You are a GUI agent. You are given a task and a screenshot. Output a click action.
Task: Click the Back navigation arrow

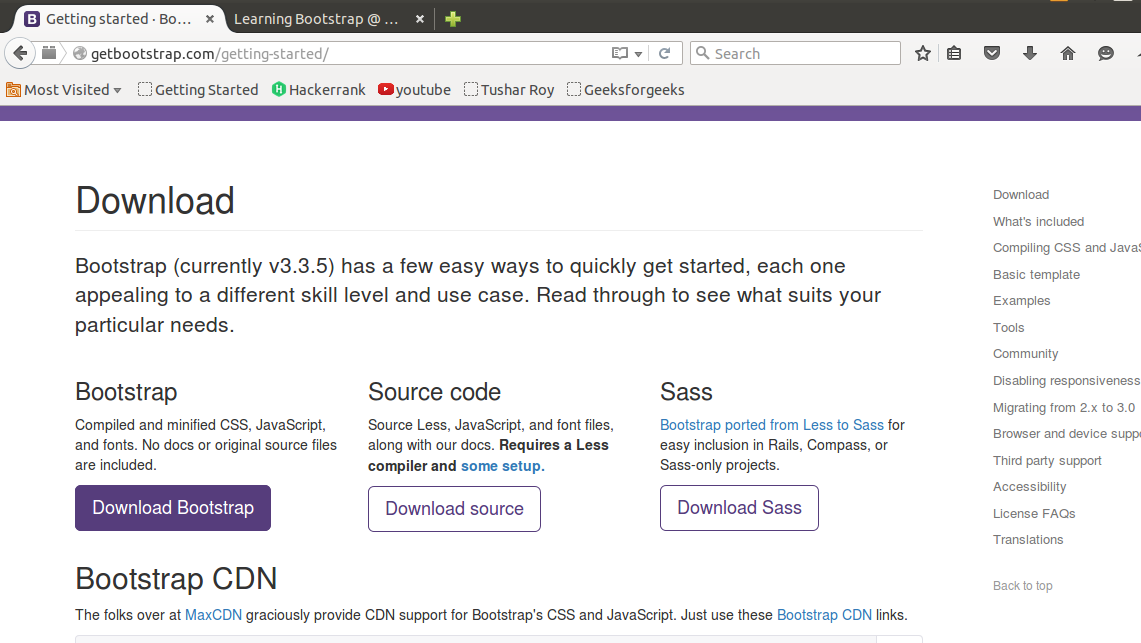pyautogui.click(x=19, y=53)
